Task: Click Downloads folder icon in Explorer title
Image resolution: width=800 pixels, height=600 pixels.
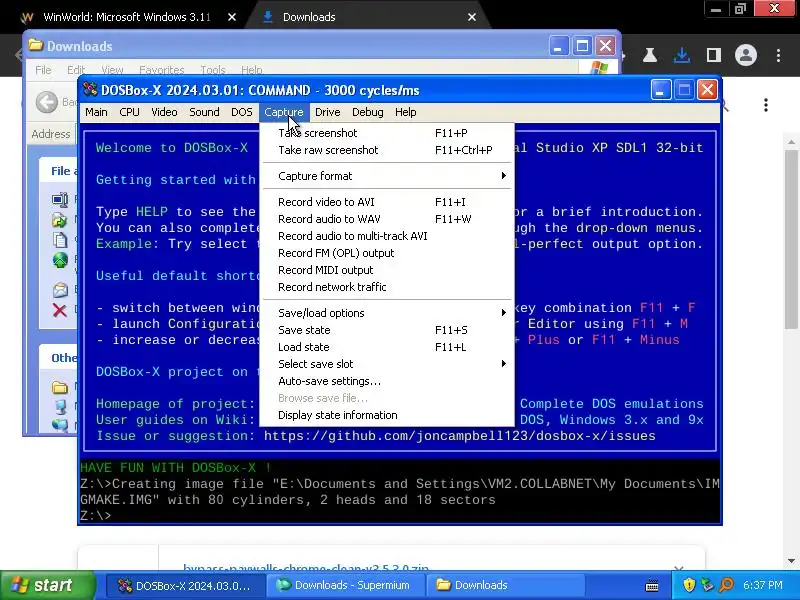Action: [x=35, y=45]
